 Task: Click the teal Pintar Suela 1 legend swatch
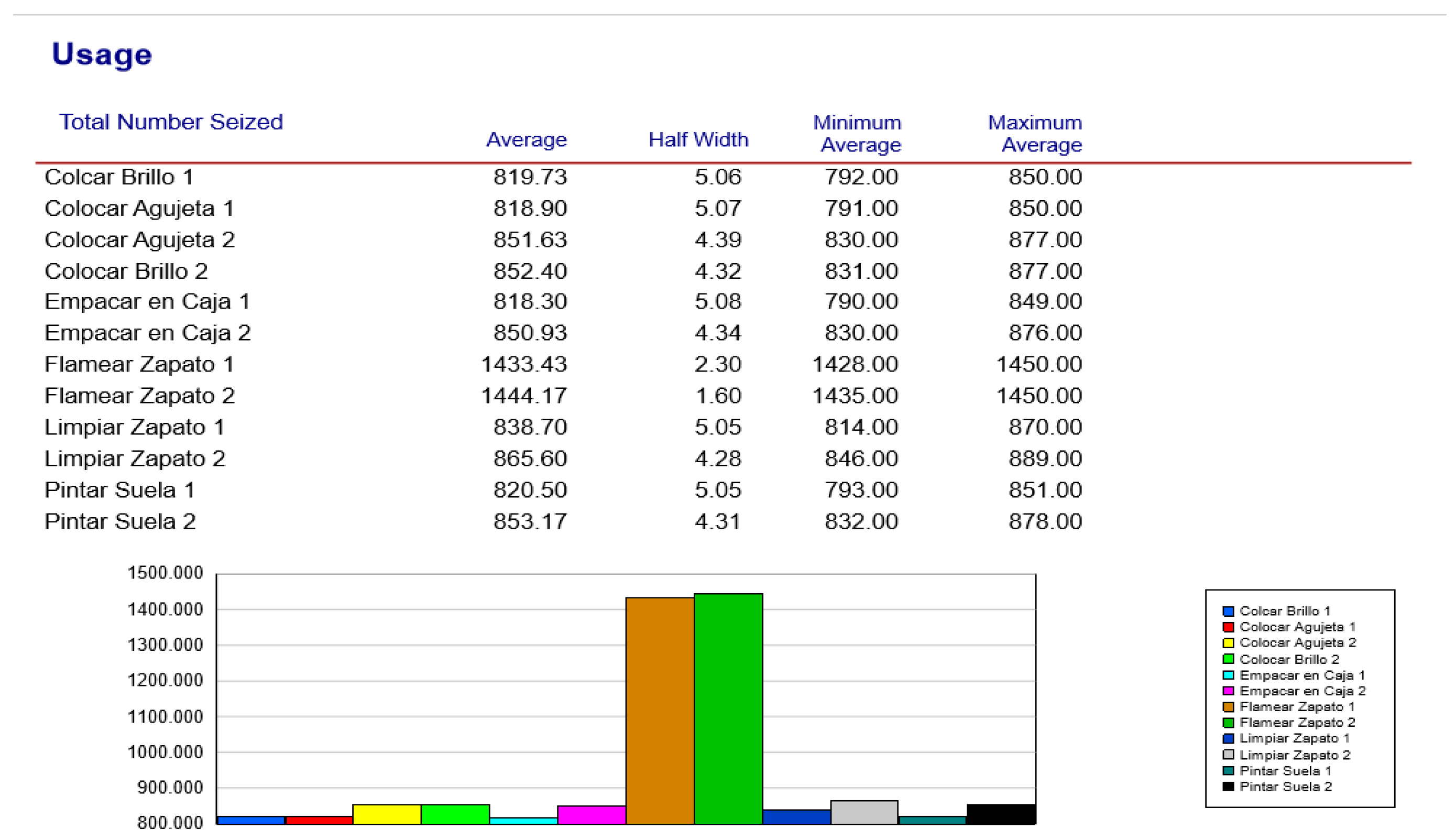[1228, 771]
